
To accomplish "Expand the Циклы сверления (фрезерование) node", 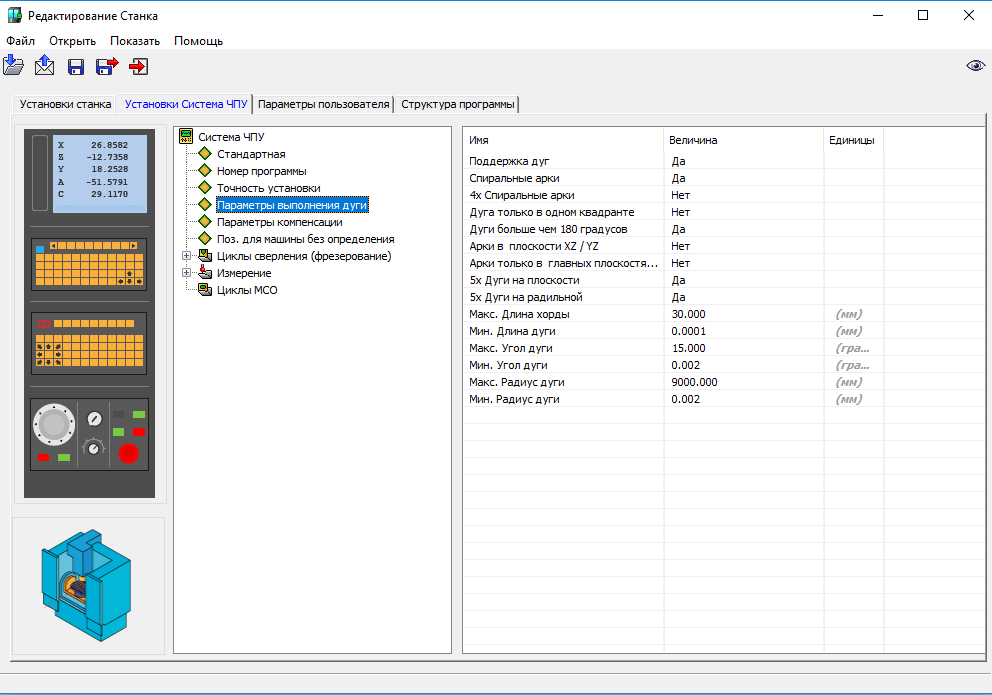I will point(187,256).
